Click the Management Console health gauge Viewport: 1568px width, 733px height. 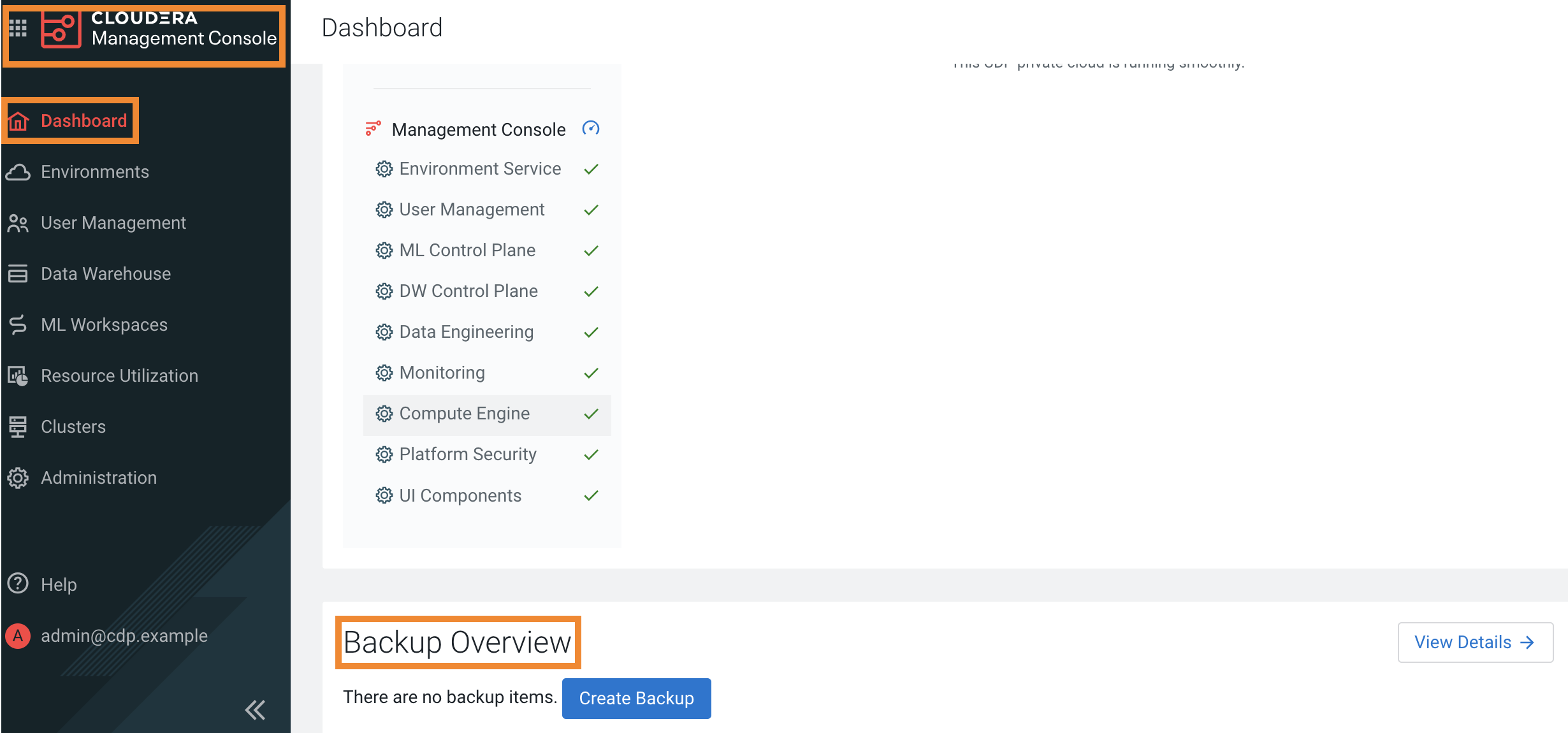click(592, 128)
